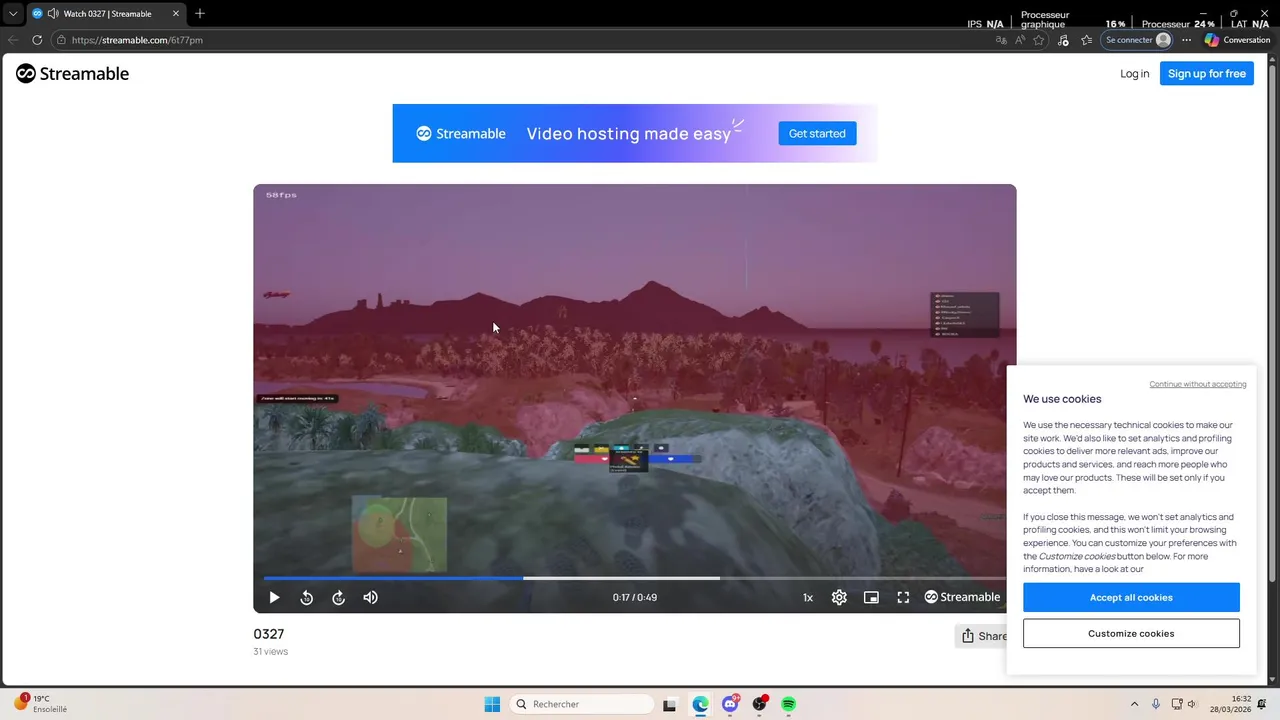Enable picture-in-picture mode
The image size is (1280, 720).
(871, 597)
